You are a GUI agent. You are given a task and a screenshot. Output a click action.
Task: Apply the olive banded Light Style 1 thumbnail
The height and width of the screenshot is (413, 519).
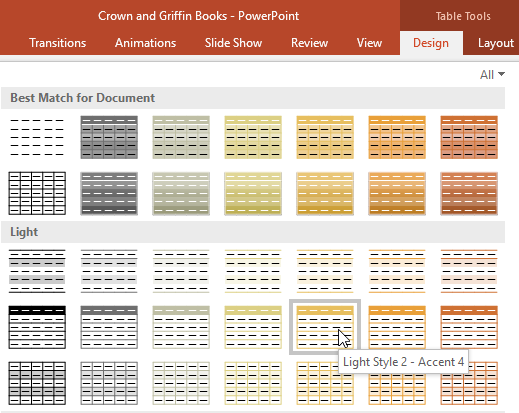tap(181, 271)
